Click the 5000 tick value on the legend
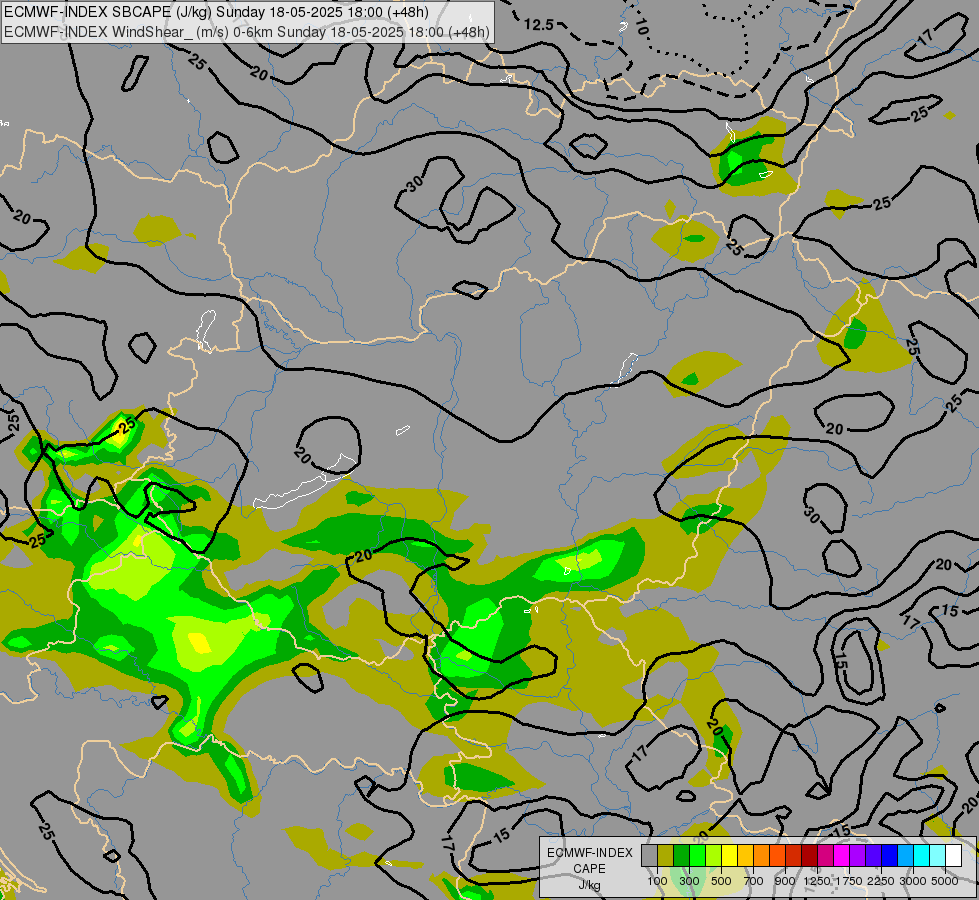 pos(945,881)
